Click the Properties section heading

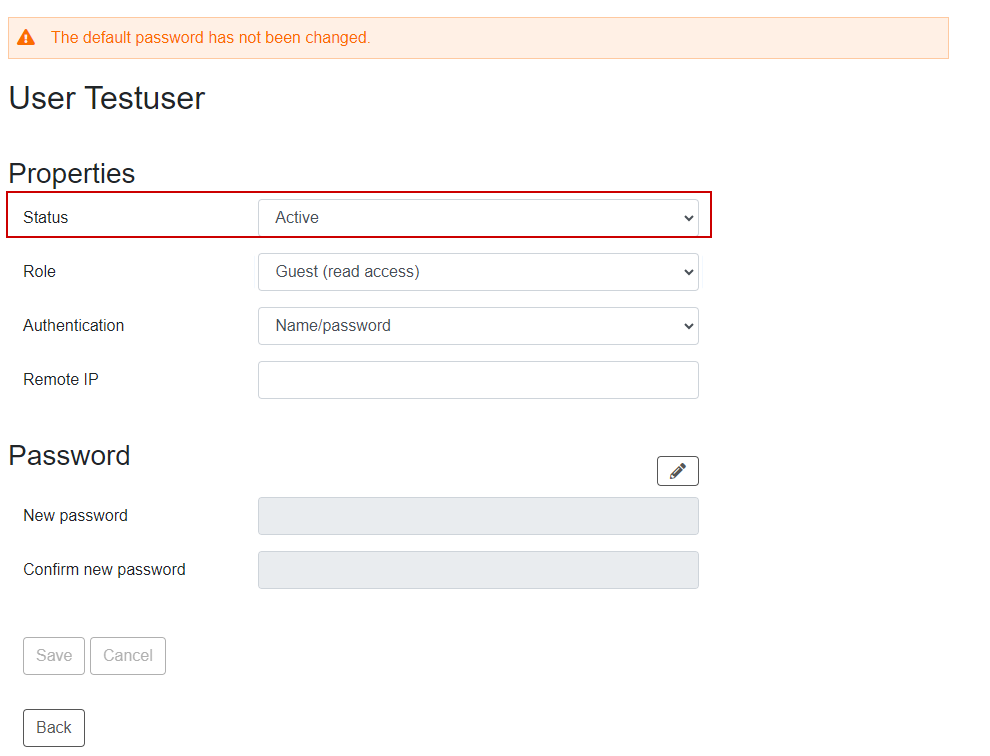point(71,174)
